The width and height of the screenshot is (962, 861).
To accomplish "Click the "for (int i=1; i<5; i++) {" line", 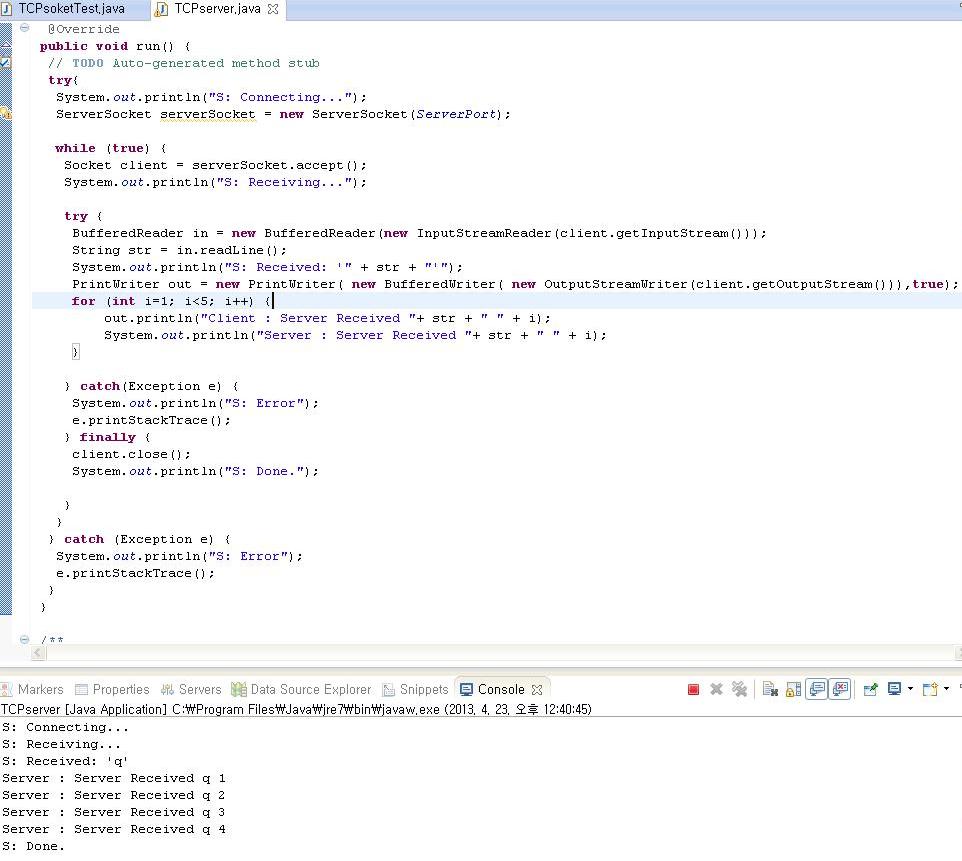I will point(171,301).
